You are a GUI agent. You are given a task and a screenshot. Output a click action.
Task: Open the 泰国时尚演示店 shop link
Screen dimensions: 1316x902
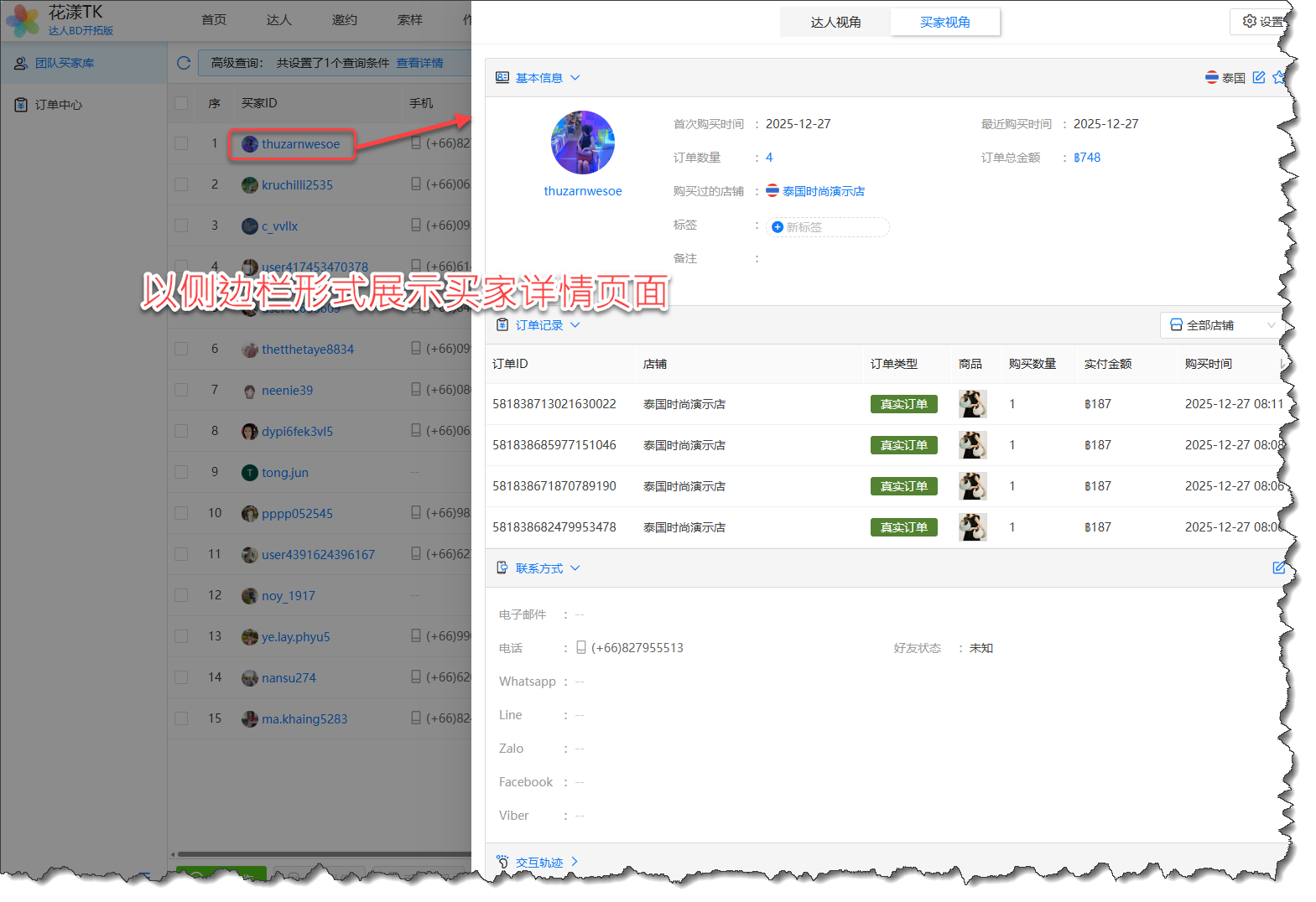coord(823,191)
